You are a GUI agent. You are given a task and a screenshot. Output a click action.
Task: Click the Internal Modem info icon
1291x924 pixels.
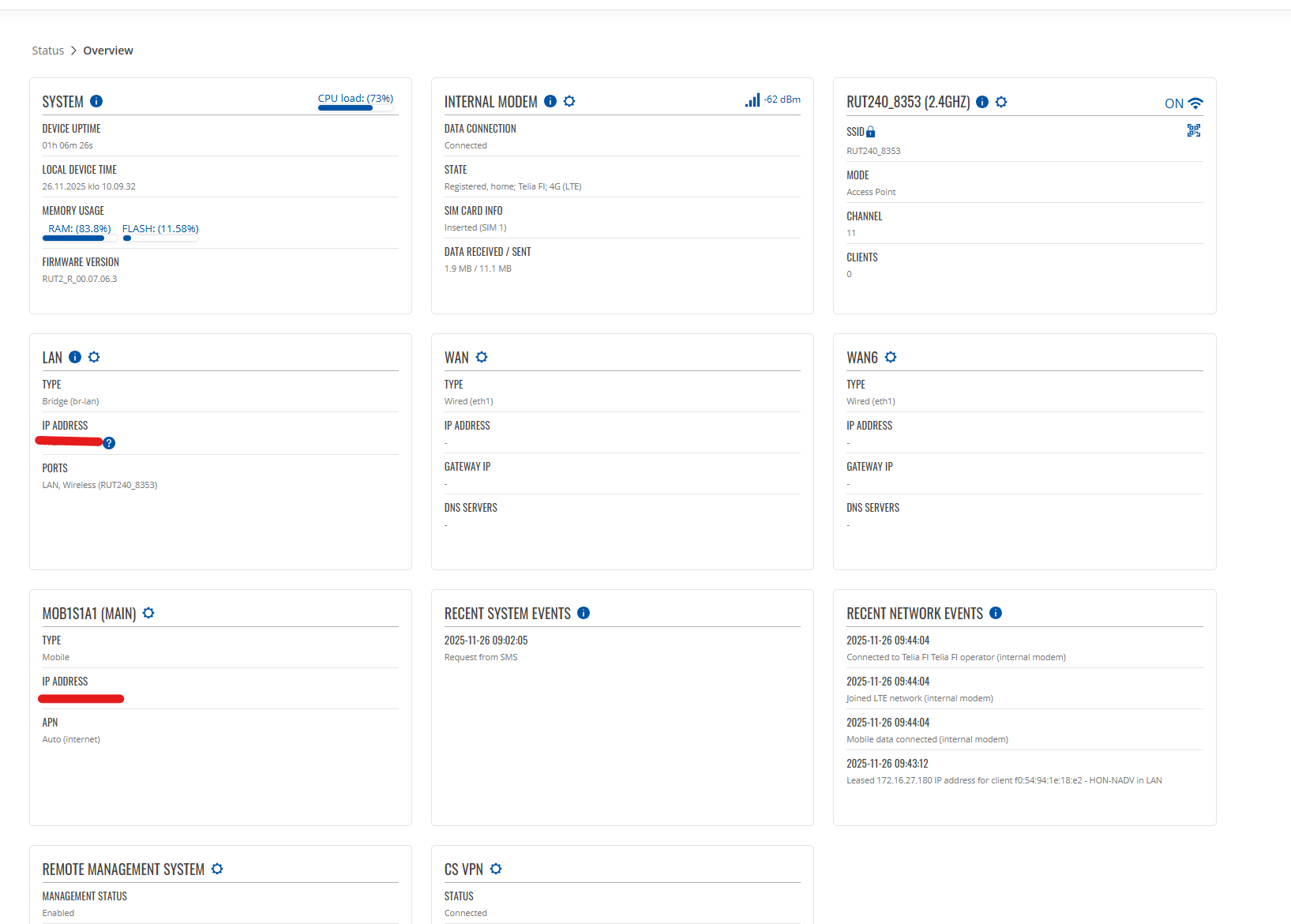click(x=550, y=101)
